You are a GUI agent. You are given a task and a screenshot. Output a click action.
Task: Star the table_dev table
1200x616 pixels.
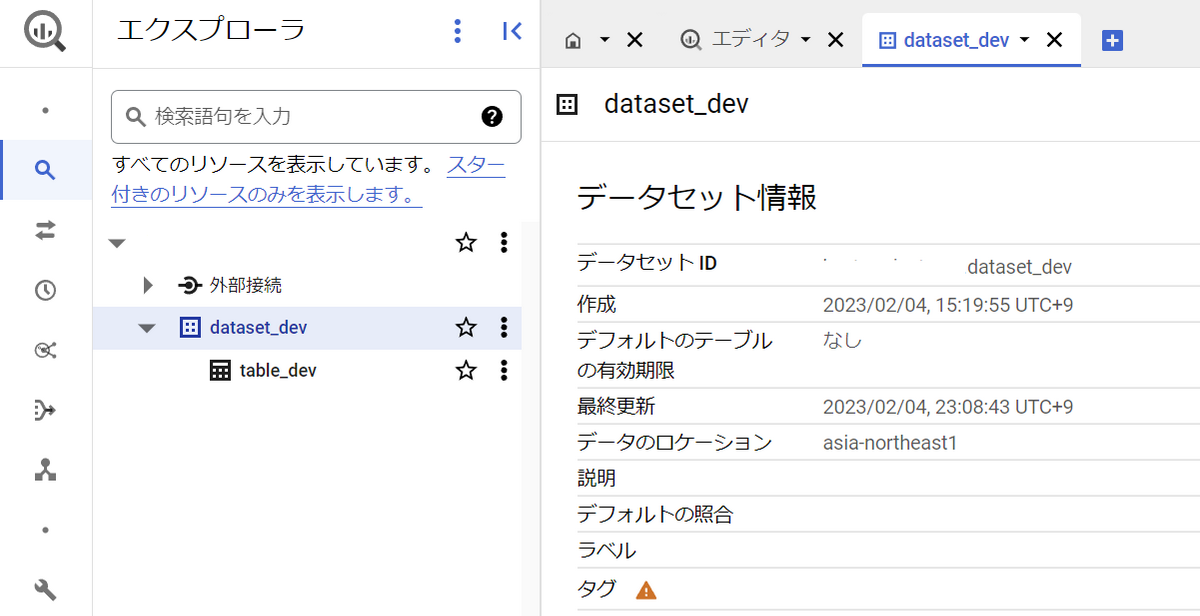(466, 370)
